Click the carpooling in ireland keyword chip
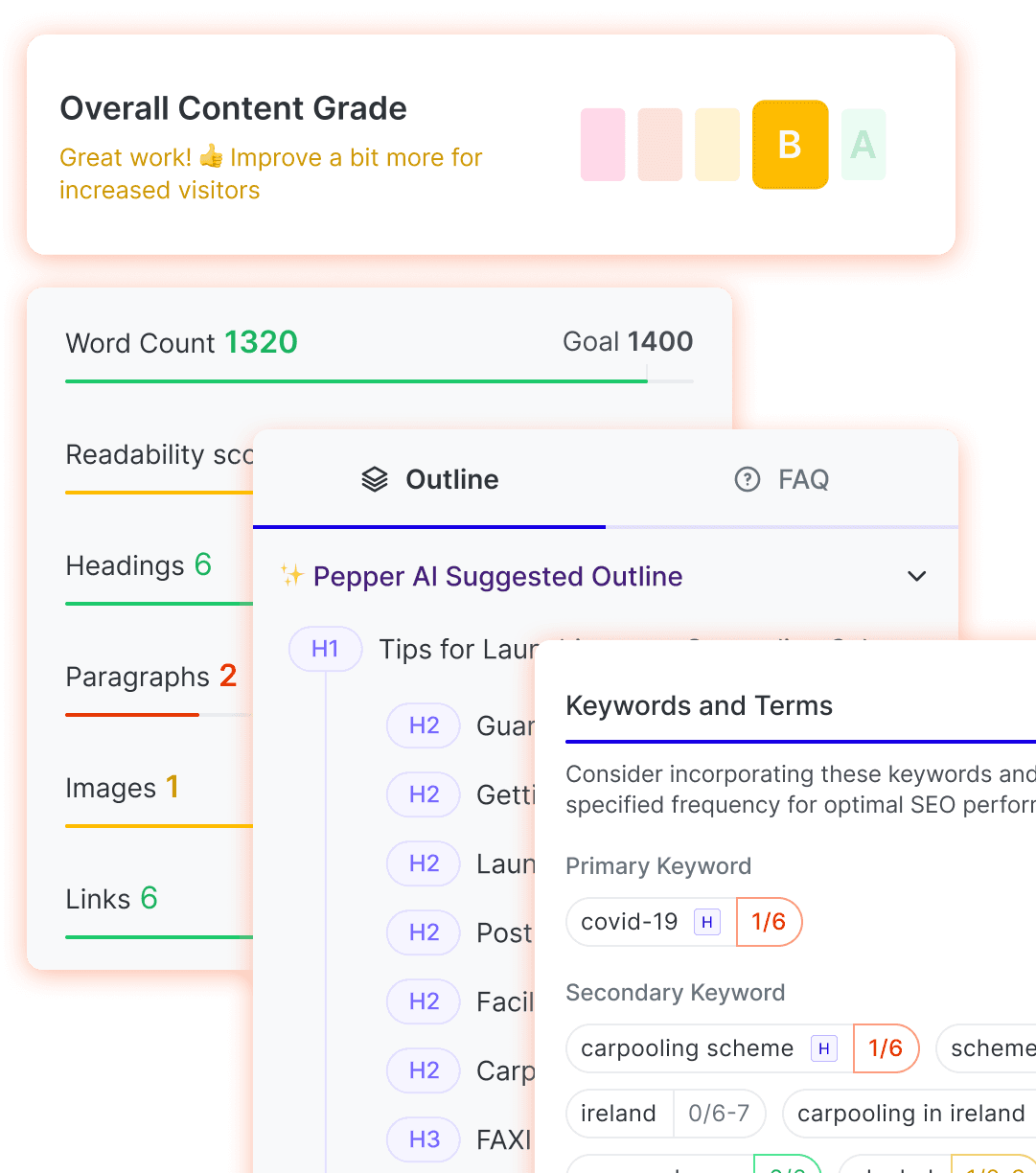This screenshot has height=1173, width=1036. pos(910,1114)
